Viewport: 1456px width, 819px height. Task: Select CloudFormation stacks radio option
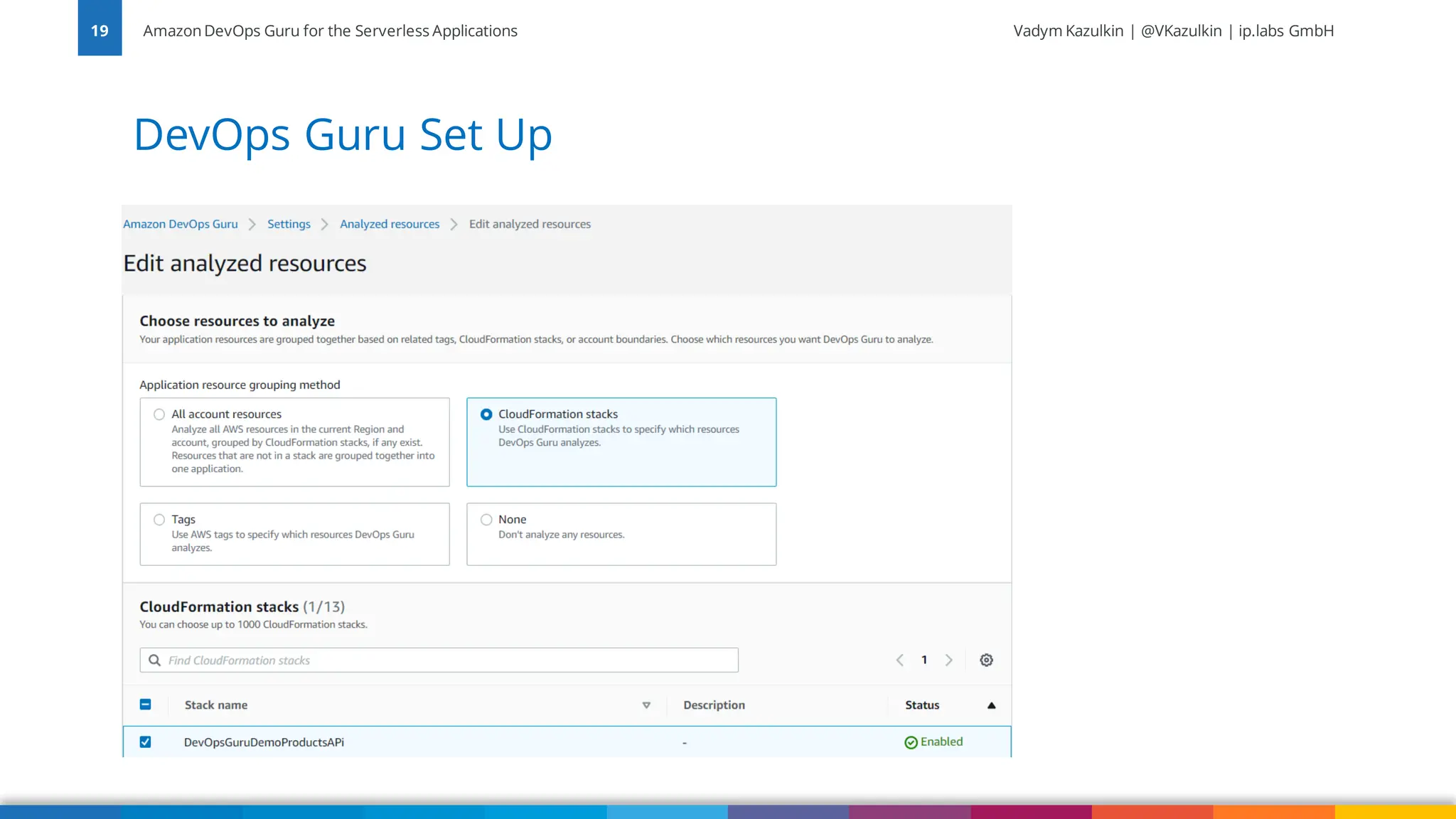pyautogui.click(x=486, y=414)
